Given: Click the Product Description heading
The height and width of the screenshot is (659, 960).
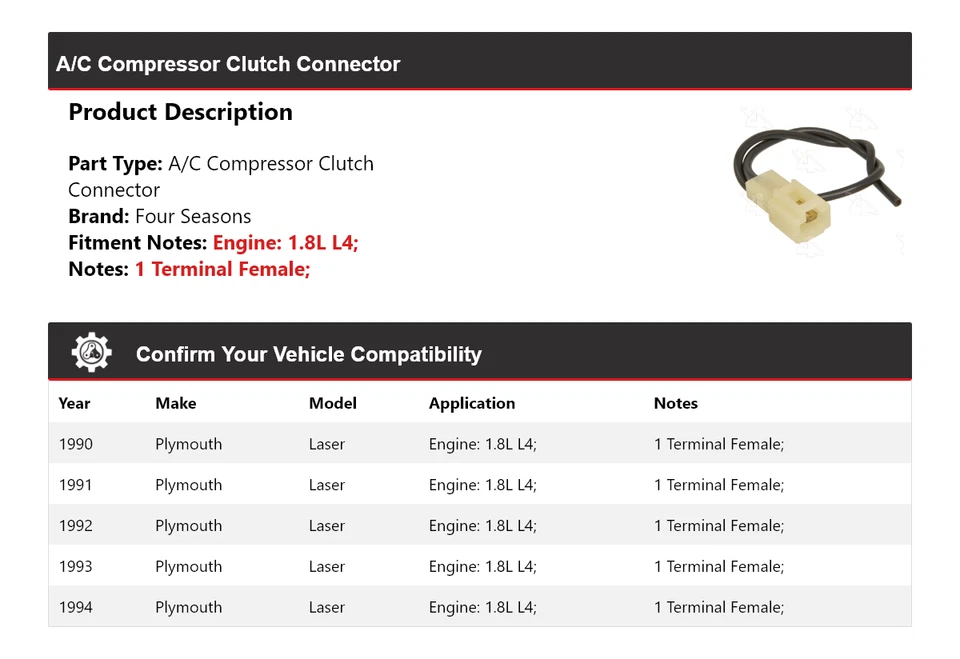Looking at the screenshot, I should click(x=180, y=112).
